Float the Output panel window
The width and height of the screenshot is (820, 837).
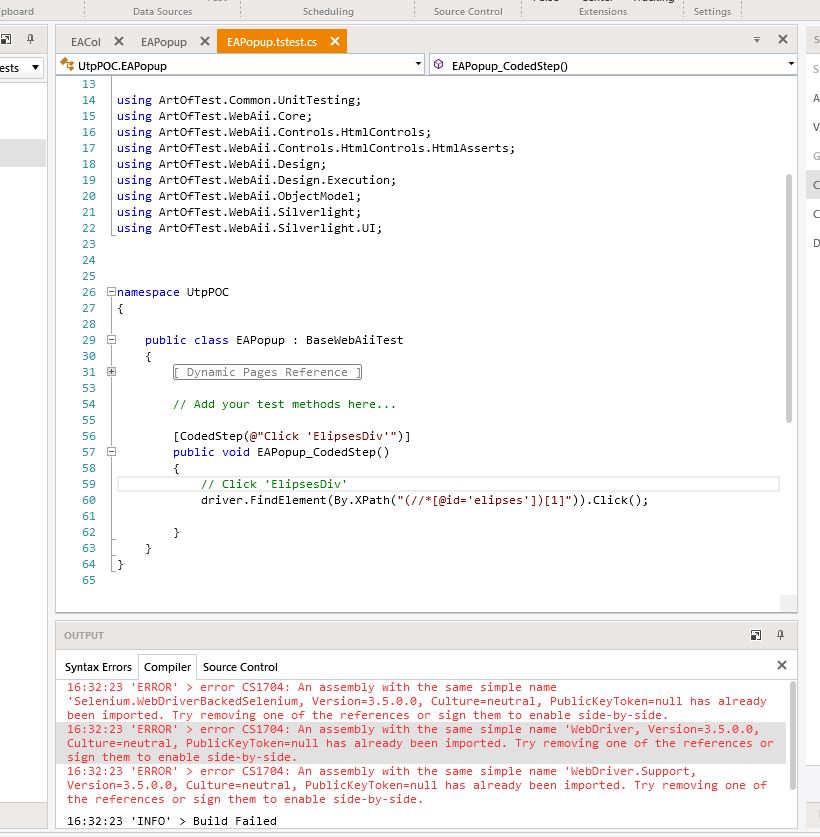point(756,635)
